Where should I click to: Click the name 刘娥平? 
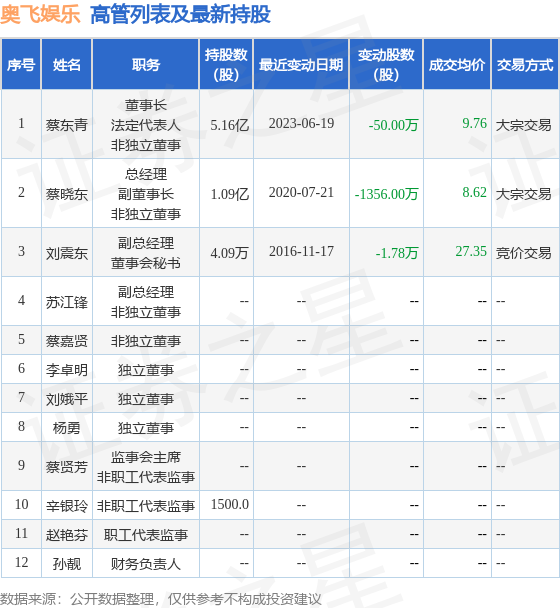tap(67, 399)
